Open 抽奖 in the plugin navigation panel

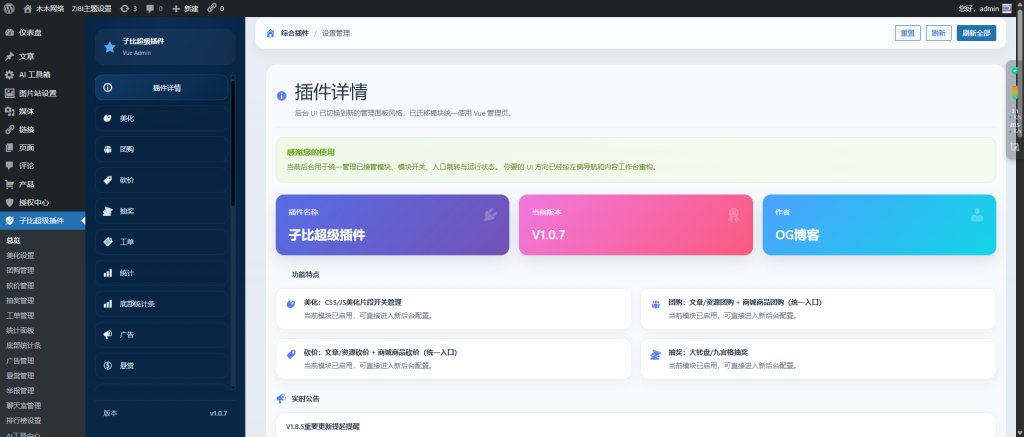(162, 212)
